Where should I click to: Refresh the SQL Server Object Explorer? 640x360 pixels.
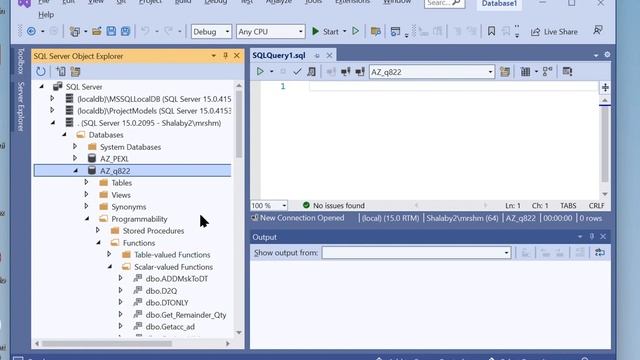[x=40, y=72]
